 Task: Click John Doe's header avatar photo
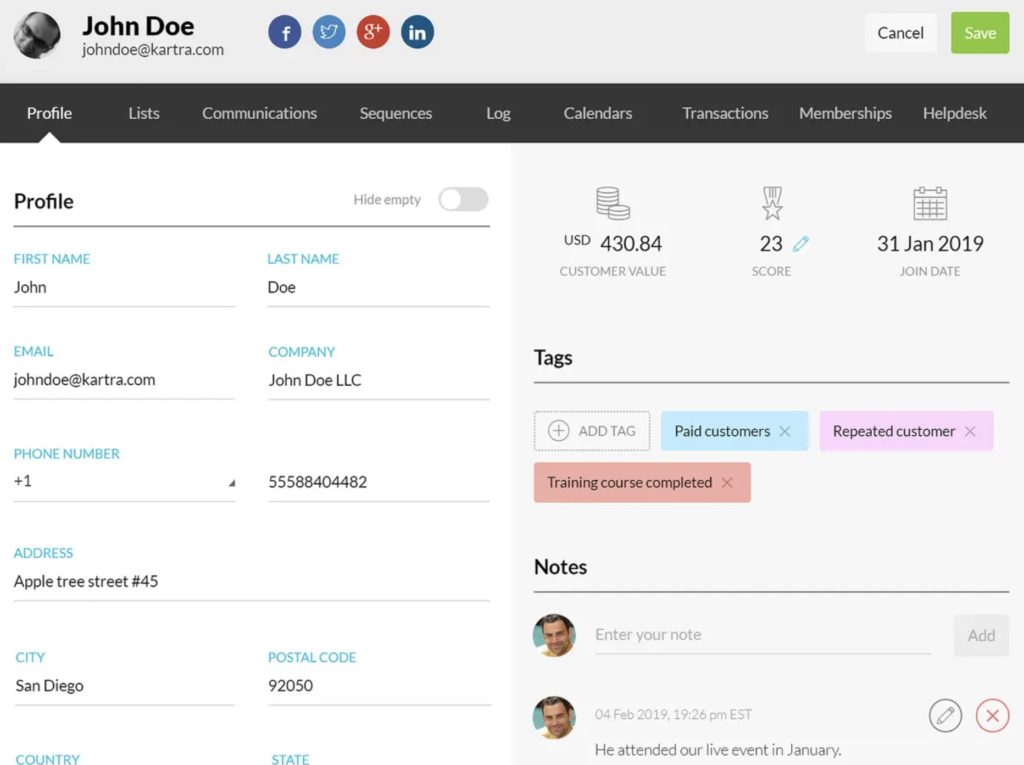[x=37, y=35]
